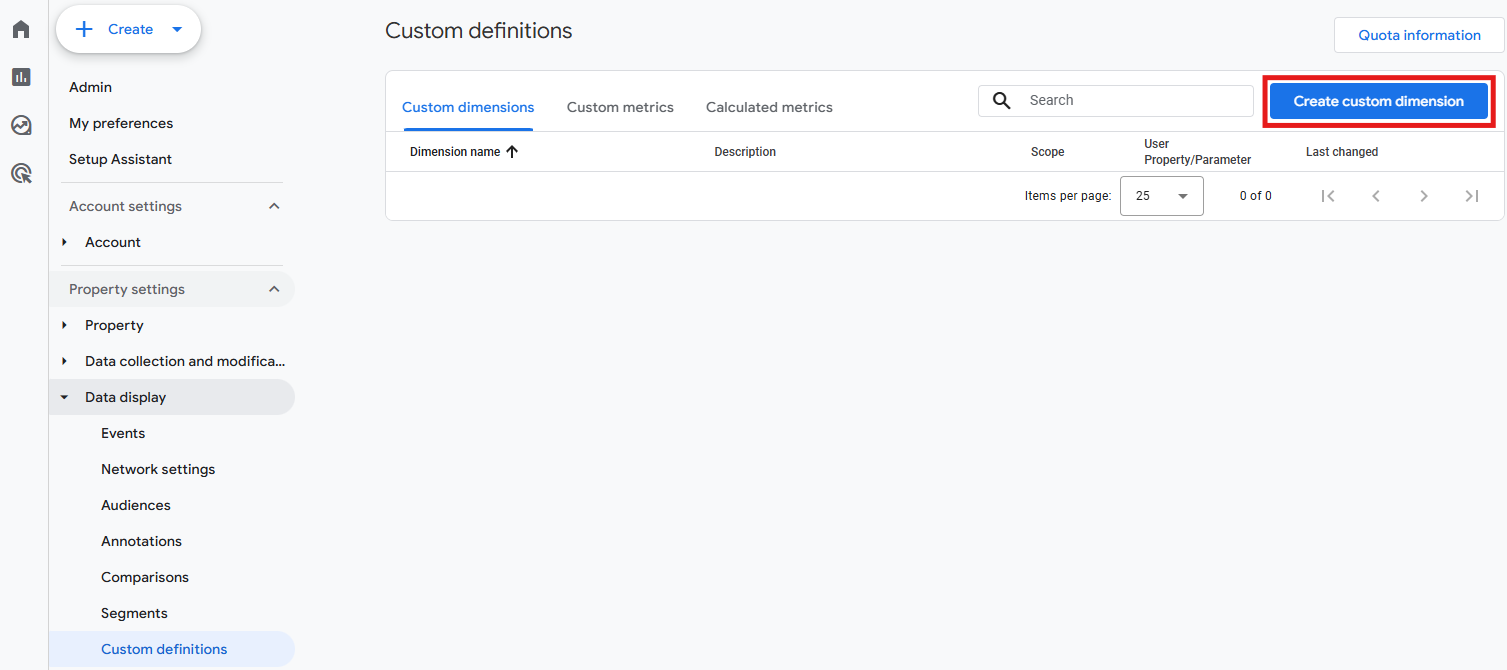Screen dimensions: 1507x670
Task: Click the Scope column header
Action: pos(1047,152)
